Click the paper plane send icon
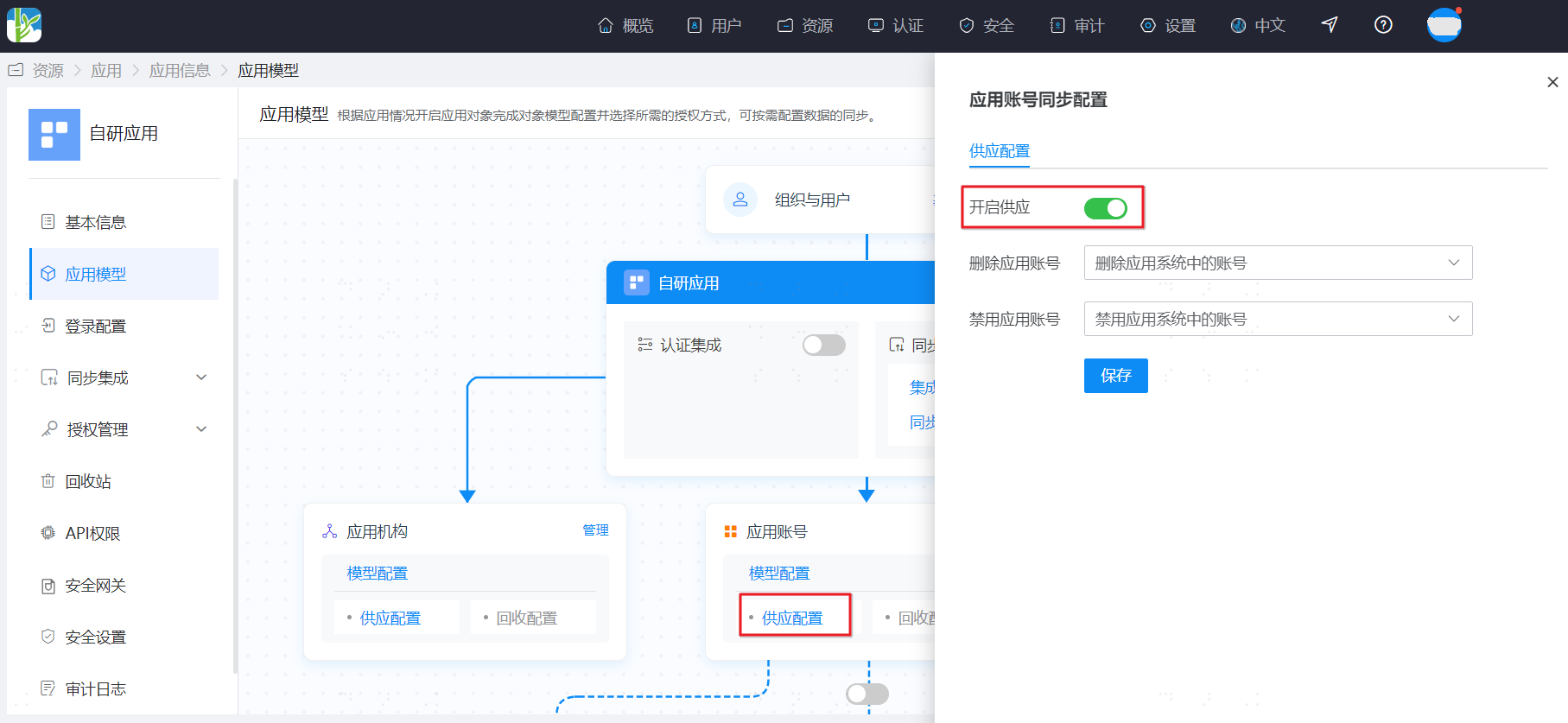Viewport: 1568px width, 723px height. (1330, 25)
